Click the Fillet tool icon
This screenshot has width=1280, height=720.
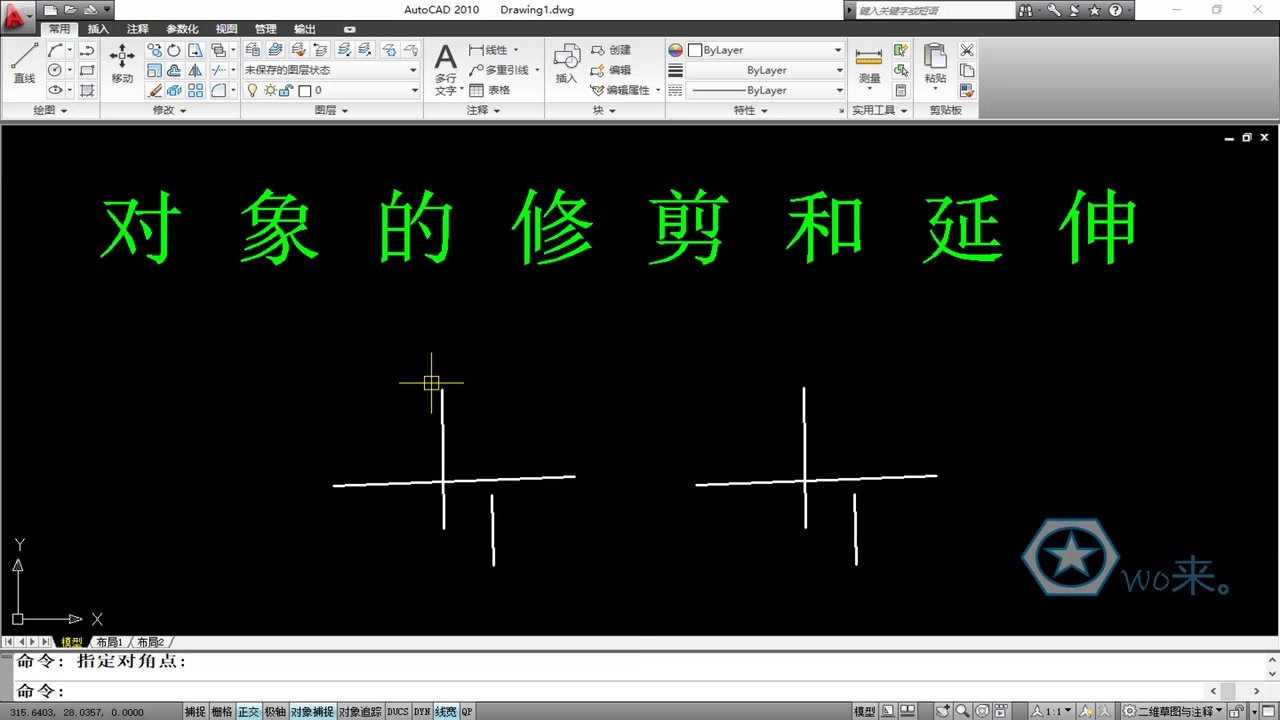tap(218, 90)
